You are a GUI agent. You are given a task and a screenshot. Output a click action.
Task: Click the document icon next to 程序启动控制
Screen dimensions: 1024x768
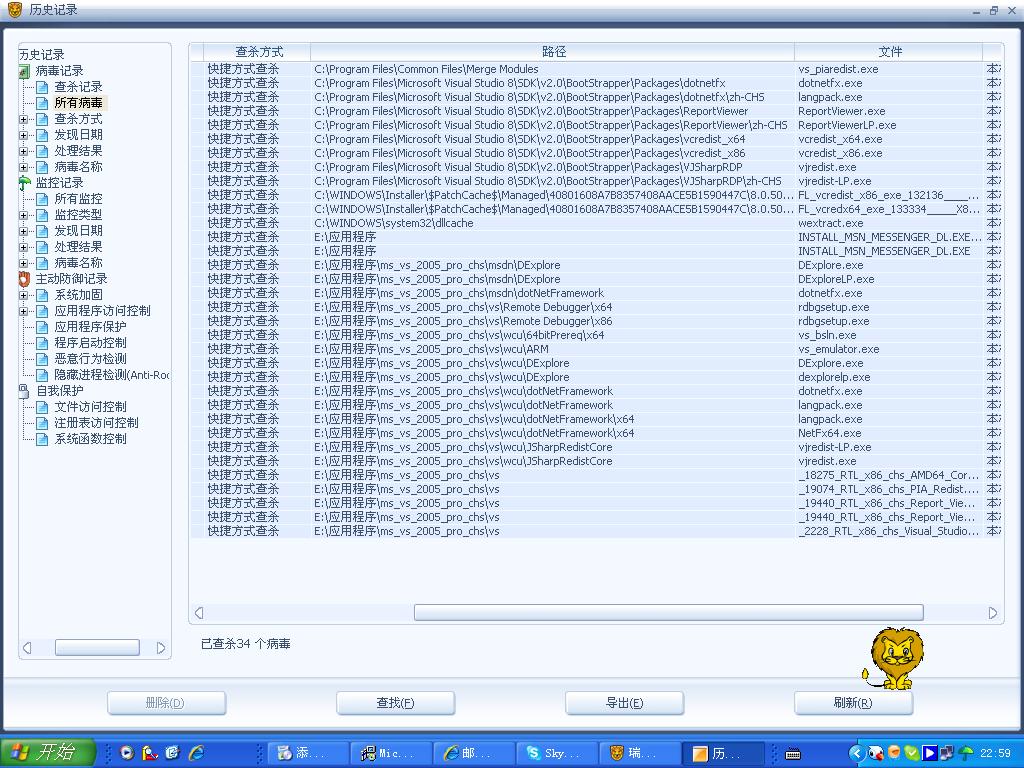[42, 343]
